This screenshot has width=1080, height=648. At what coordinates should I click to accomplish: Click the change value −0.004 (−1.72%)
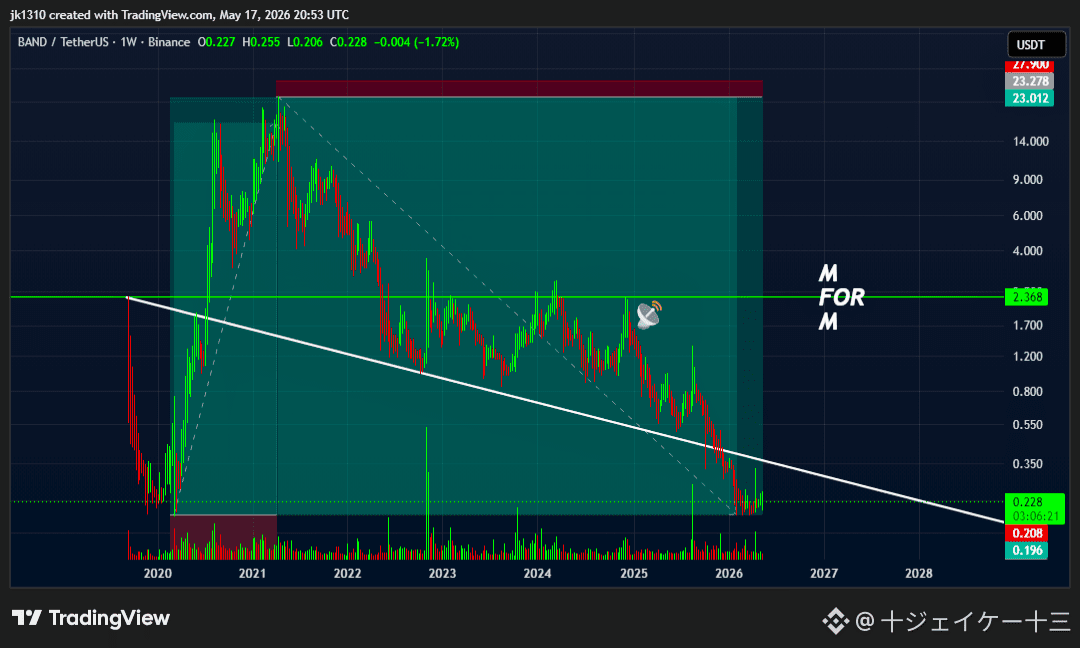[416, 42]
